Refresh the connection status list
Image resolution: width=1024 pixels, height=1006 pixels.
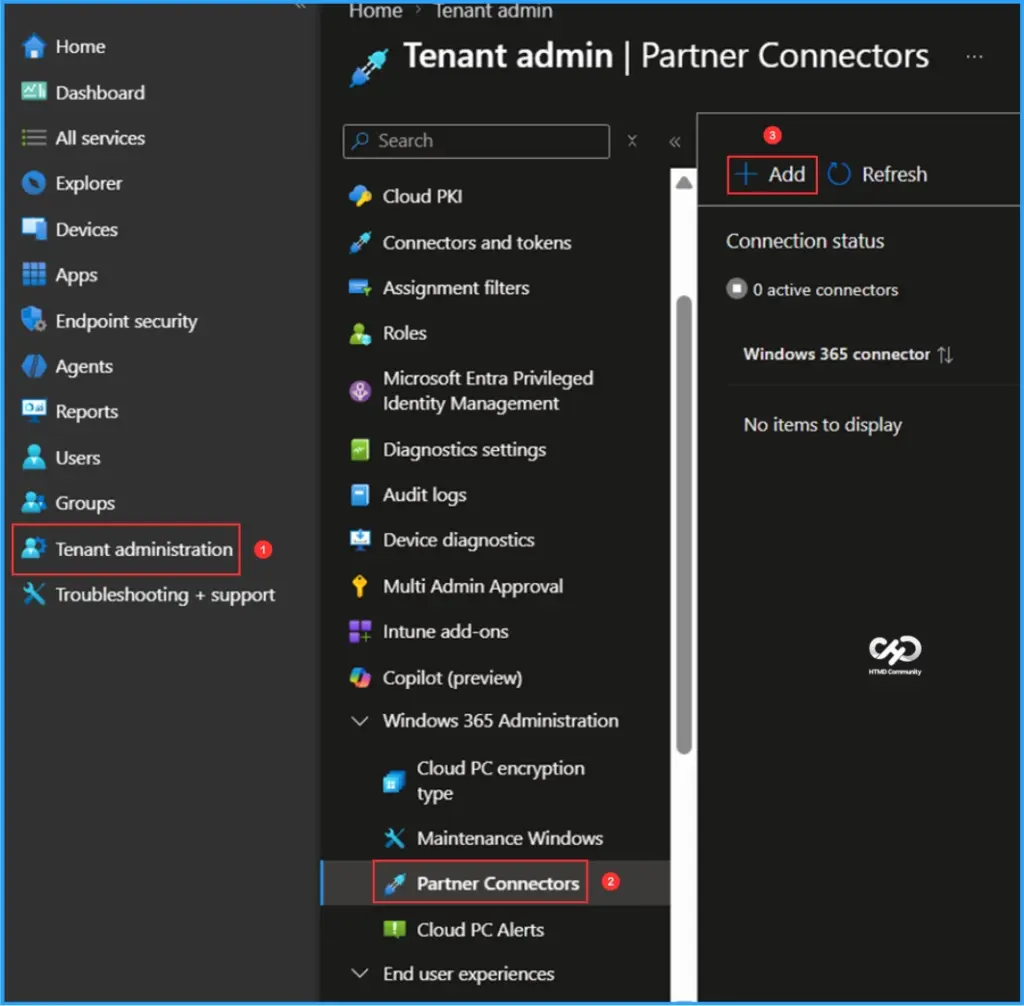[877, 174]
